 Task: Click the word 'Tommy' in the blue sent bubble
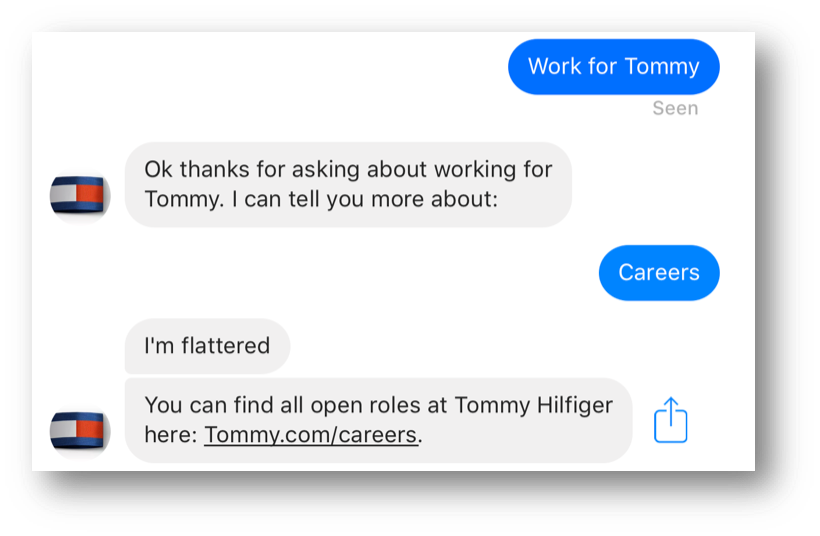tap(662, 66)
